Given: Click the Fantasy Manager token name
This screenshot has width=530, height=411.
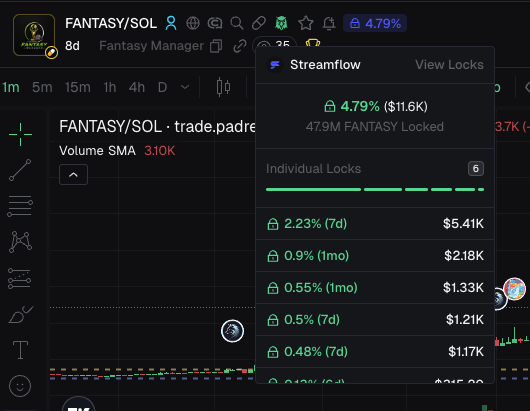Looking at the screenshot, I should [x=151, y=46].
